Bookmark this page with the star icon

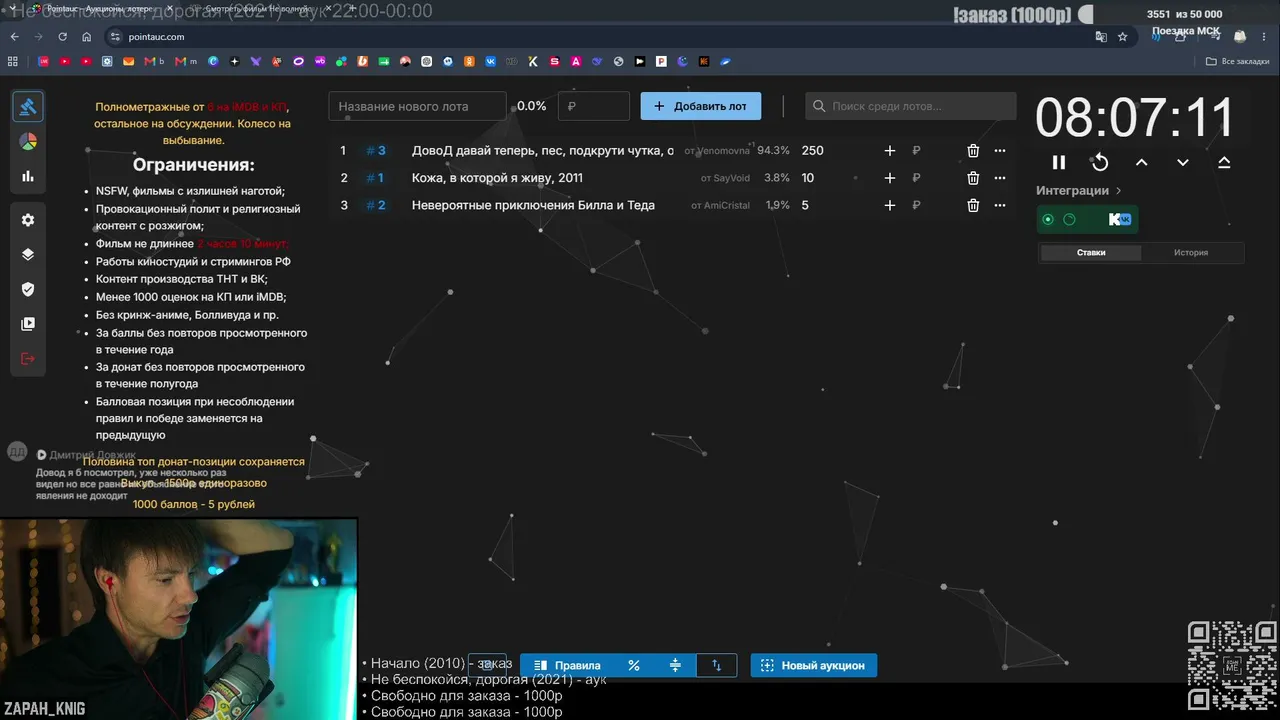point(1122,37)
